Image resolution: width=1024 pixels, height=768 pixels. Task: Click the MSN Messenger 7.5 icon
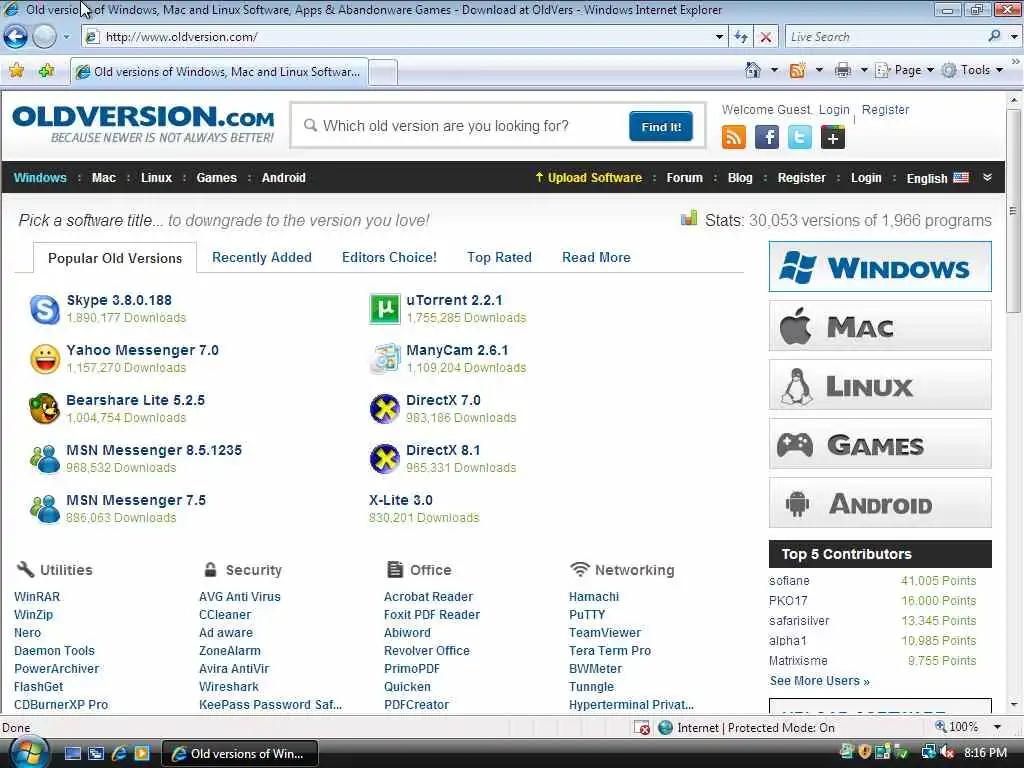click(45, 509)
